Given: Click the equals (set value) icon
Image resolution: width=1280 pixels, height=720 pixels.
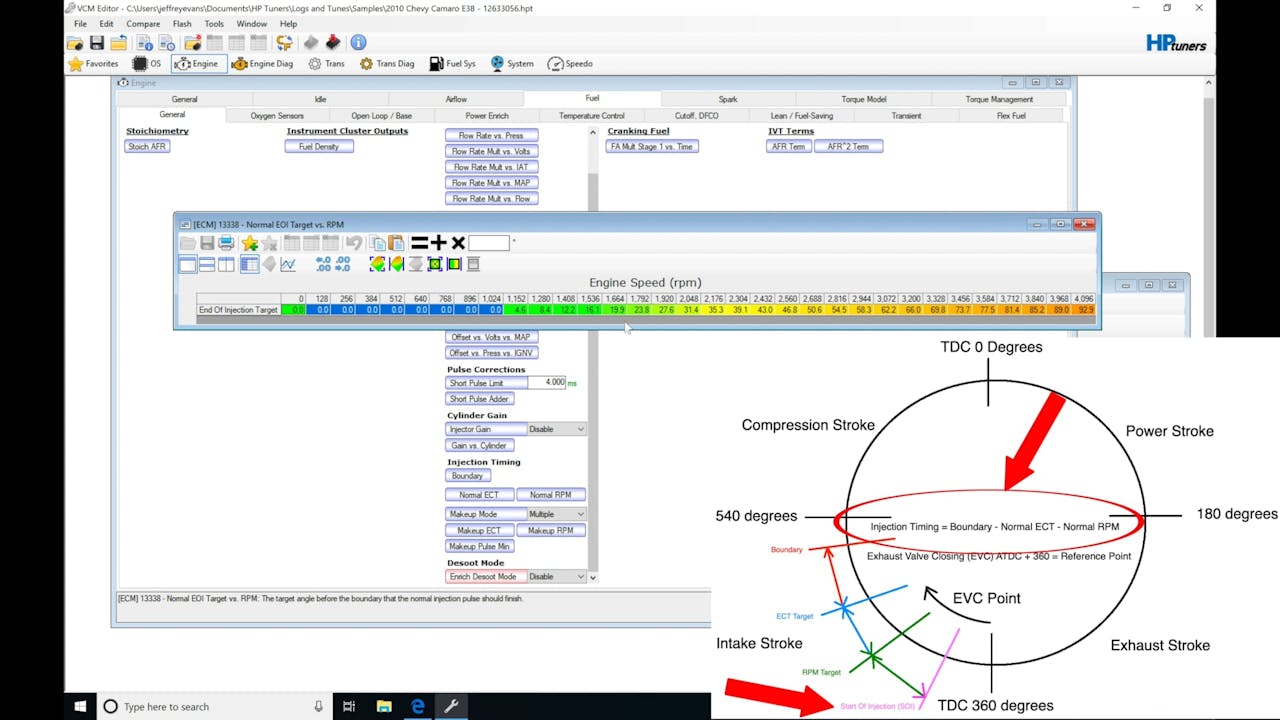Looking at the screenshot, I should (x=420, y=243).
